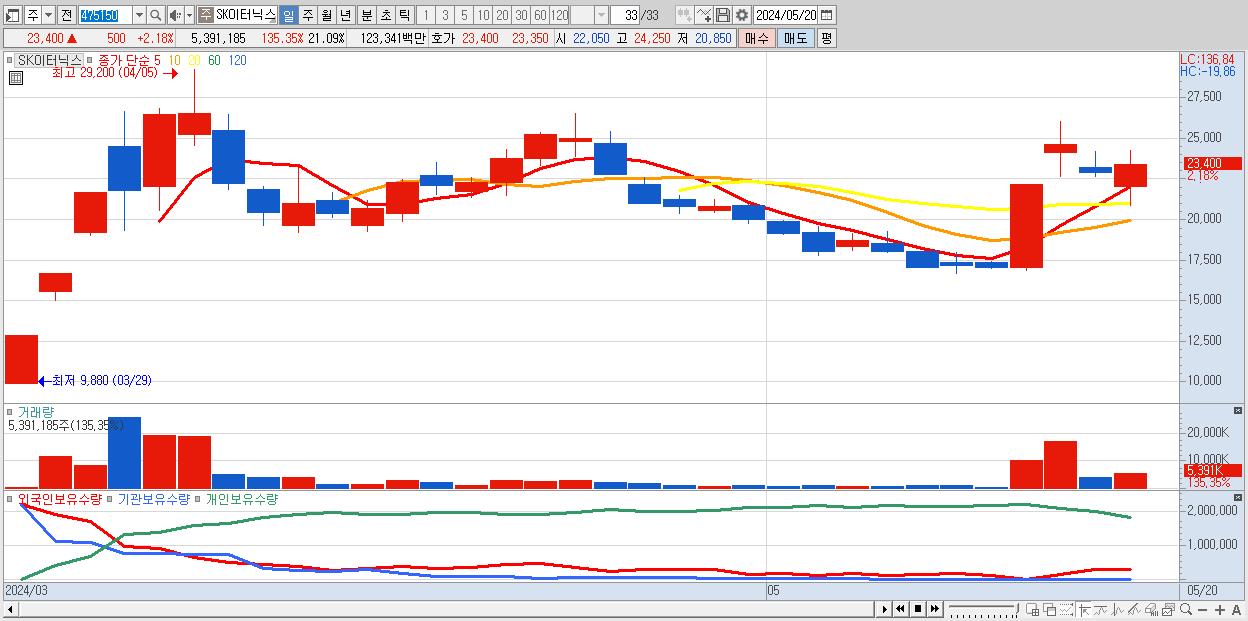The width and height of the screenshot is (1248, 621).
Task: Click the stock code input field 475150
Action: point(105,15)
